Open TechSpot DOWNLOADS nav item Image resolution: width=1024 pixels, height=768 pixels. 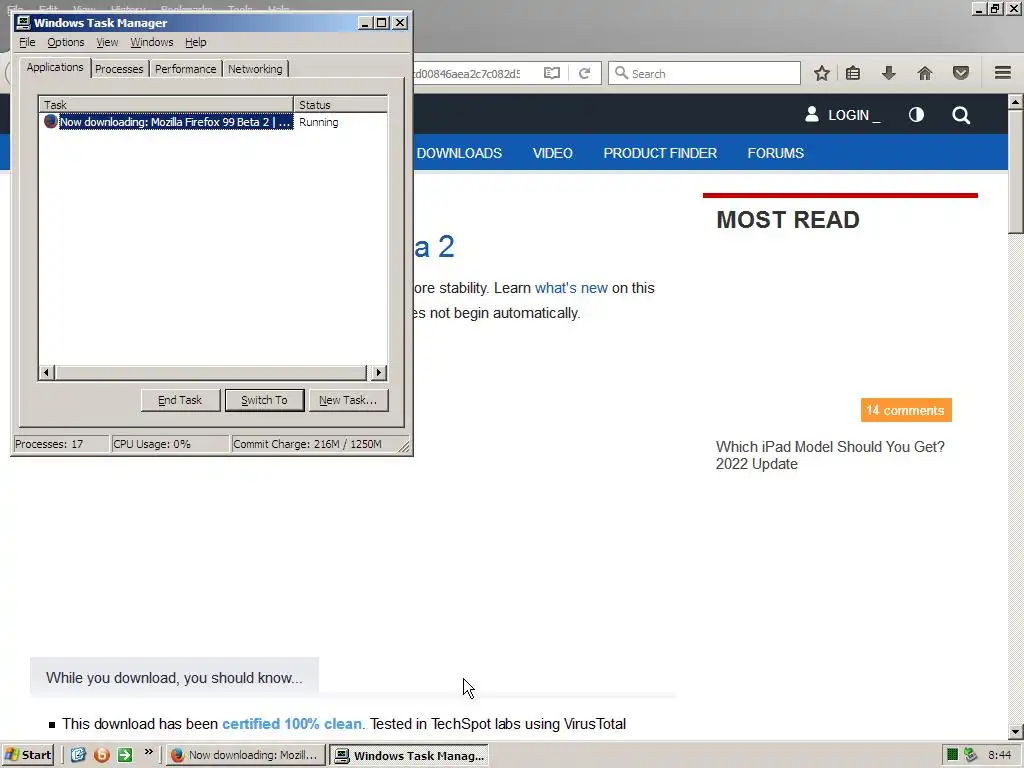[459, 153]
